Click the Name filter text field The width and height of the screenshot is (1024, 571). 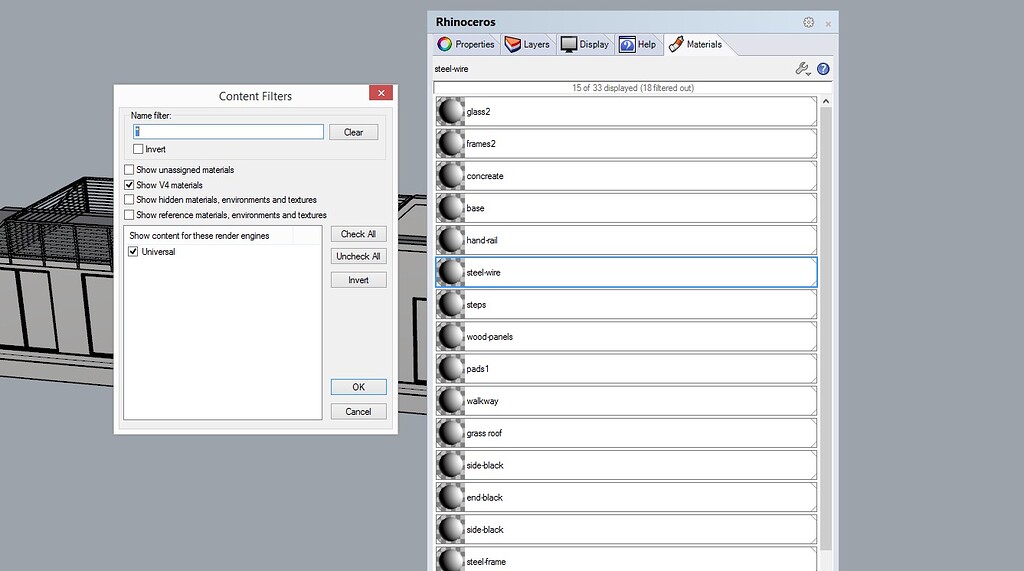228,132
